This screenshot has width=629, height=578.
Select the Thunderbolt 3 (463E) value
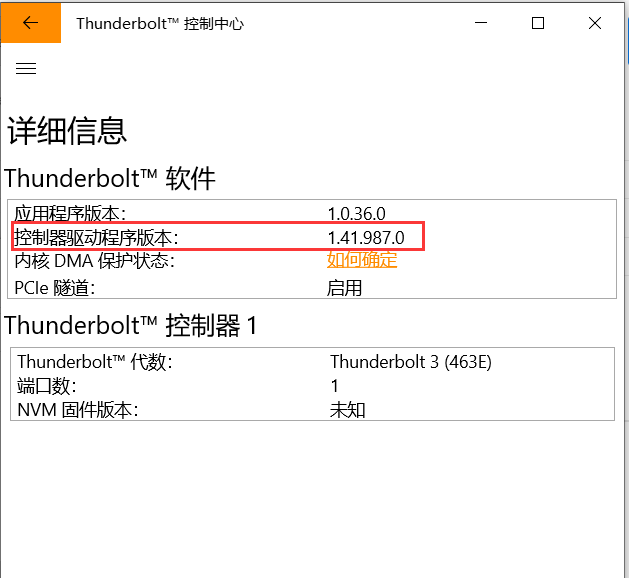pos(411,362)
